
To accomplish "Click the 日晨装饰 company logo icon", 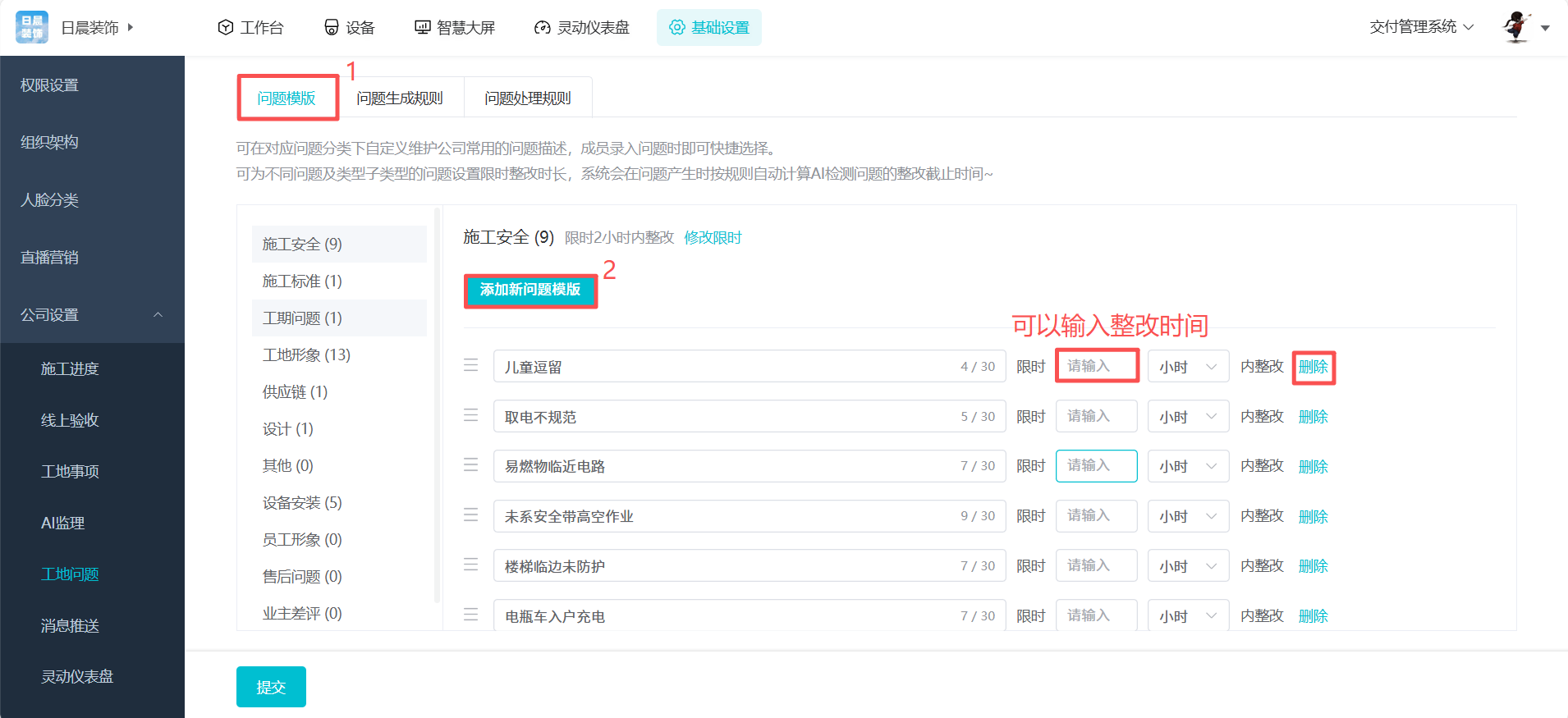I will point(32,27).
